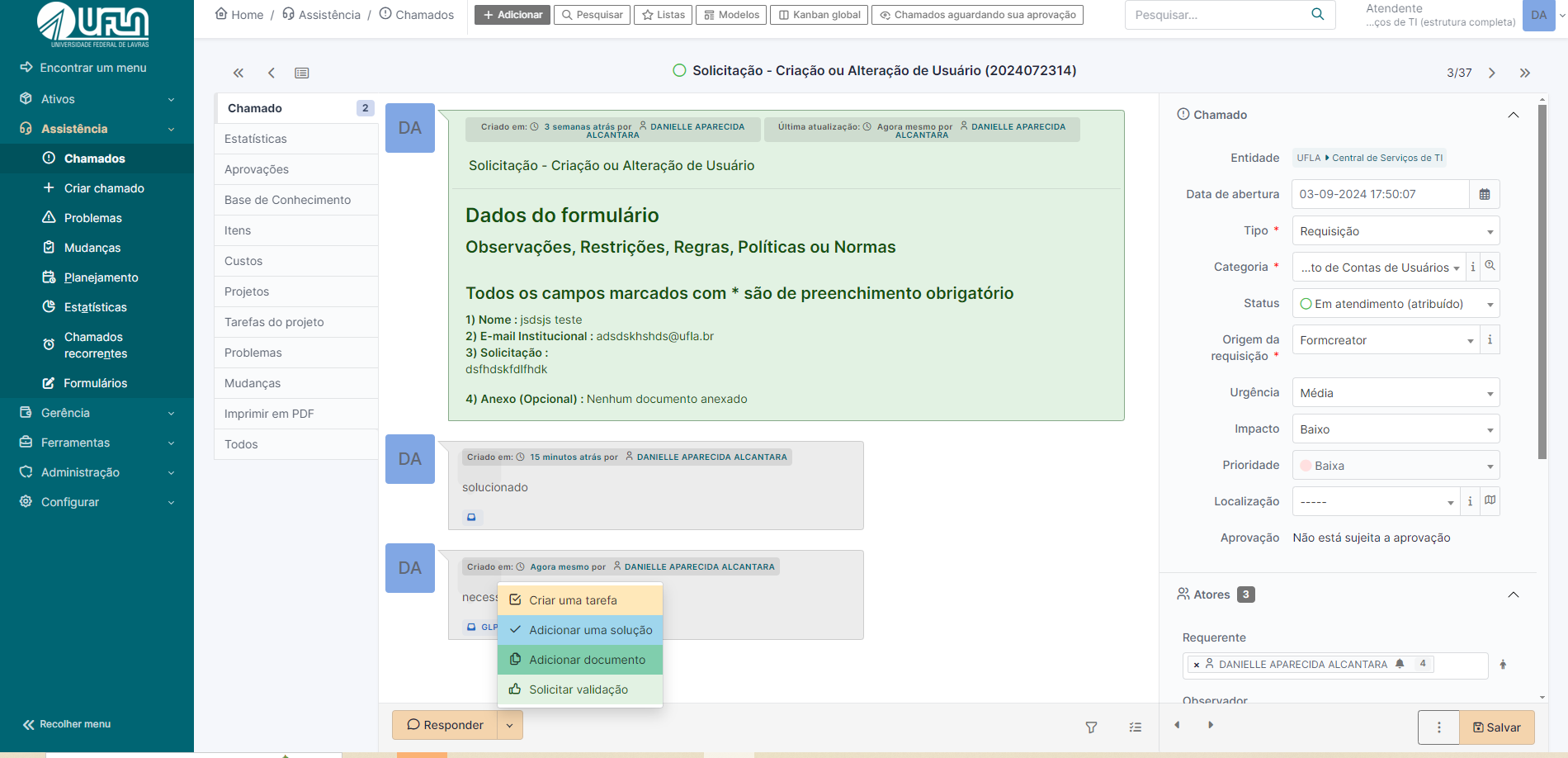Select Adicionar documento
Image resolution: width=1568 pixels, height=758 pixels.
[x=580, y=660]
